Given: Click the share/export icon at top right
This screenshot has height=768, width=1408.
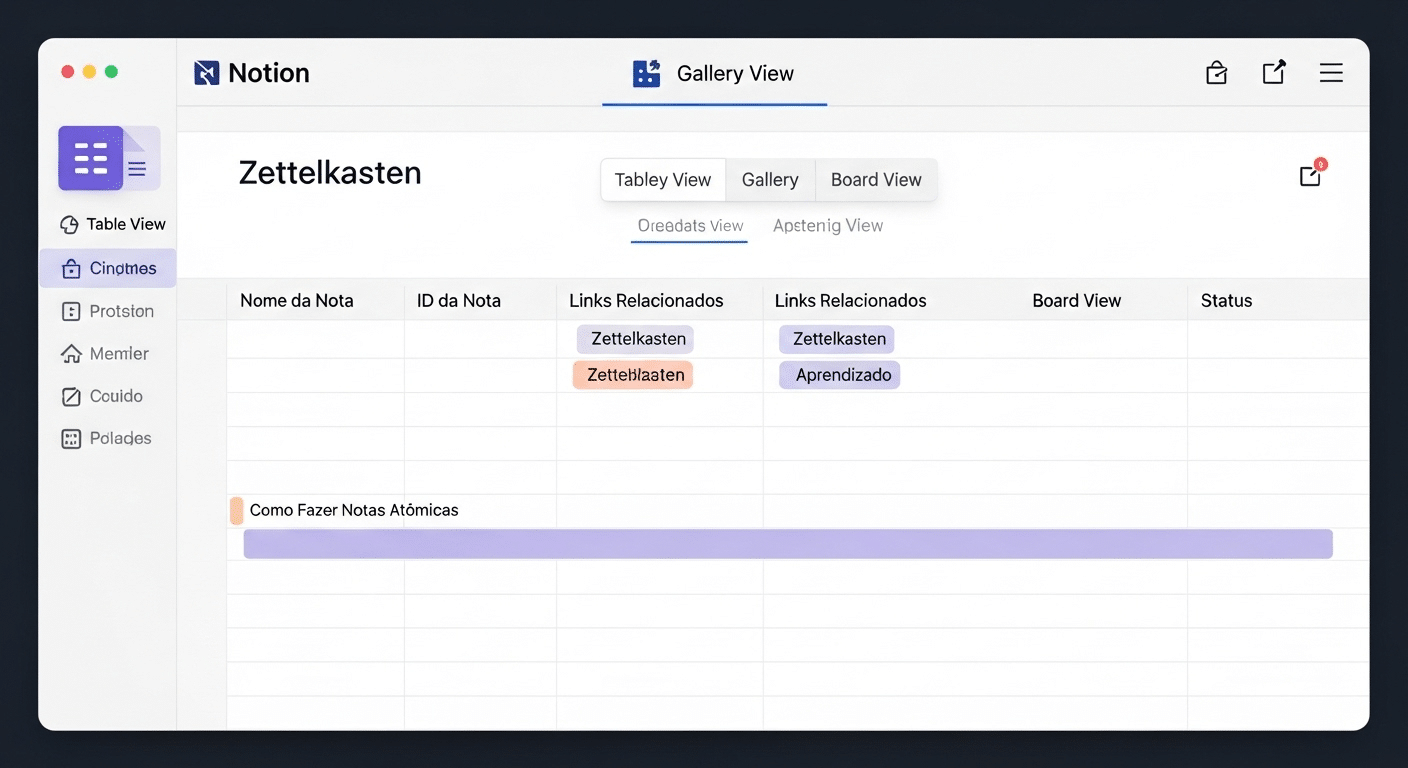Looking at the screenshot, I should [1273, 72].
